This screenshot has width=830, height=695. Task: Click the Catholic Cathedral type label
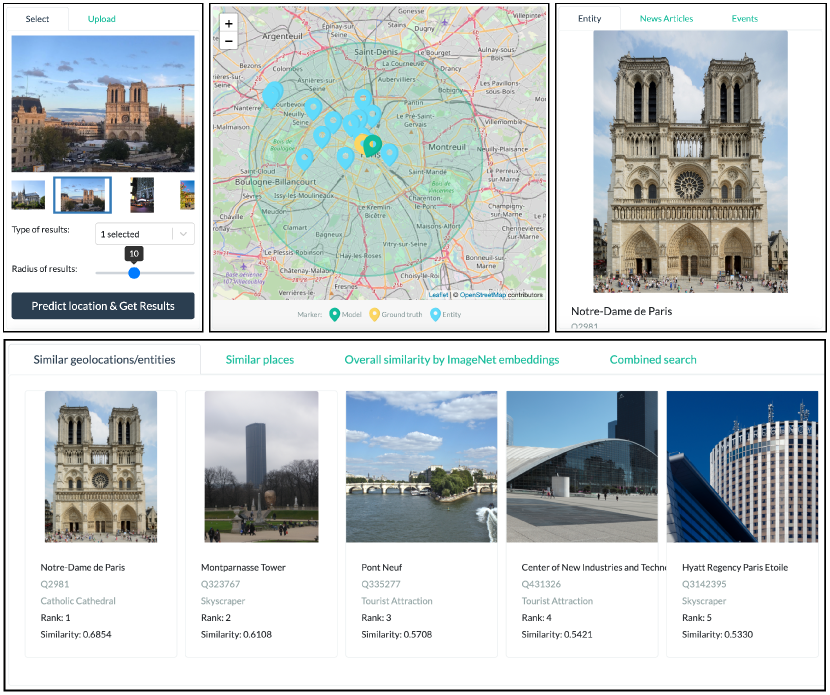78,601
